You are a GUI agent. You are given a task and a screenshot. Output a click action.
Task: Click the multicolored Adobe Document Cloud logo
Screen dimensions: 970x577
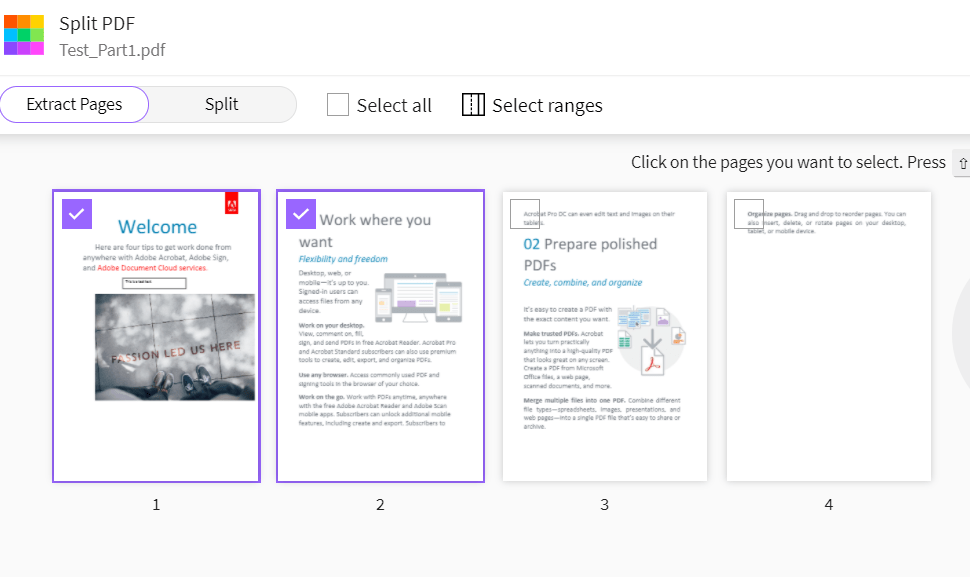click(24, 34)
